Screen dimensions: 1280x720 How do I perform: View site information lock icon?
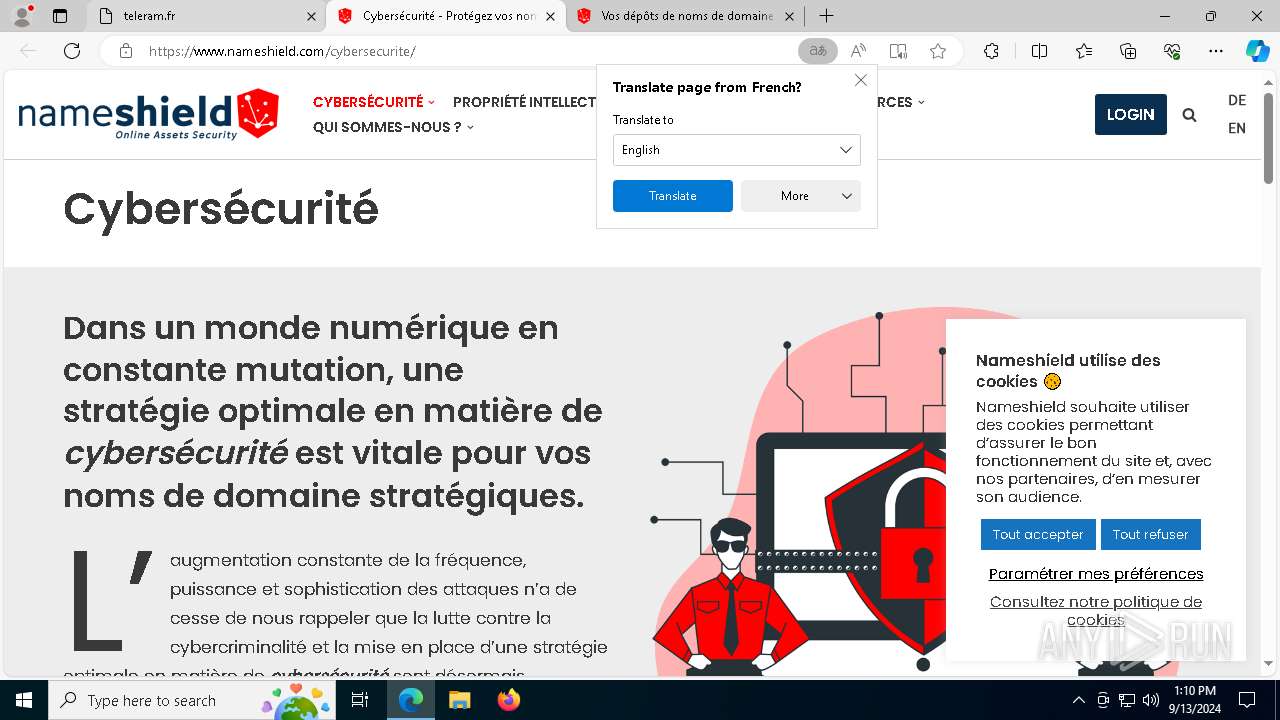[x=126, y=51]
